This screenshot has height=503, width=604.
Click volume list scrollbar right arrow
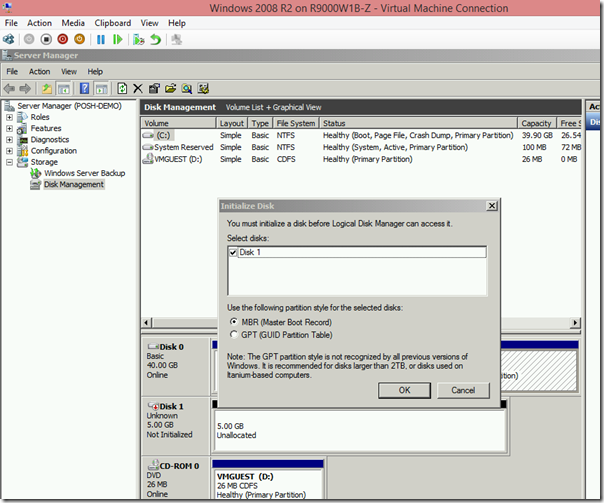tap(575, 322)
